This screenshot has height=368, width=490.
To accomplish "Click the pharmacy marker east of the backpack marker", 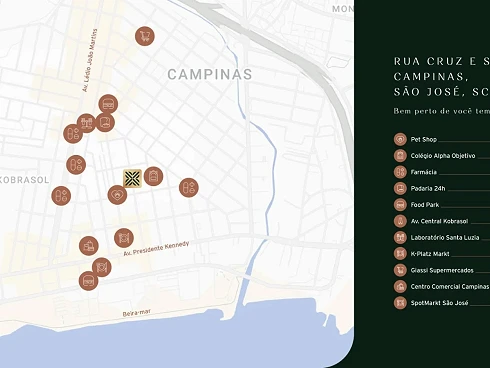I will tap(189, 187).
